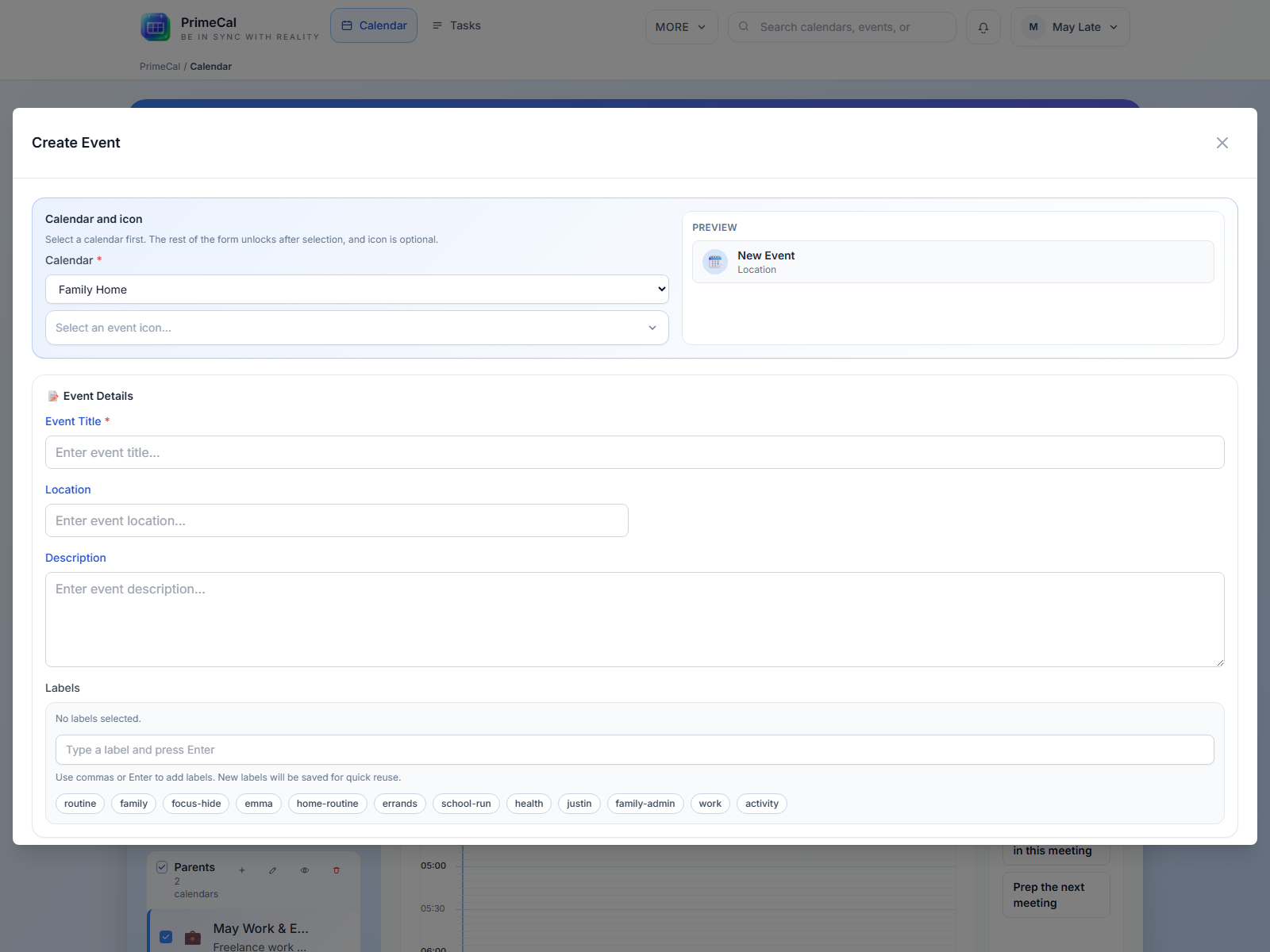
Task: Add a calendar with the plus icon beside Parents
Action: click(x=242, y=870)
